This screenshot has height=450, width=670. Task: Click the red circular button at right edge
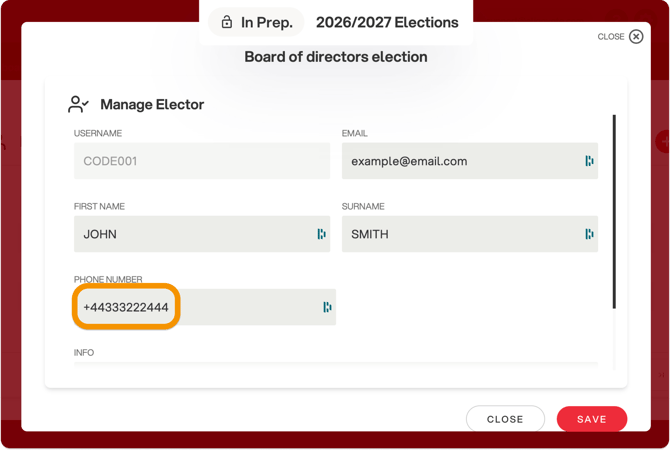(663, 141)
